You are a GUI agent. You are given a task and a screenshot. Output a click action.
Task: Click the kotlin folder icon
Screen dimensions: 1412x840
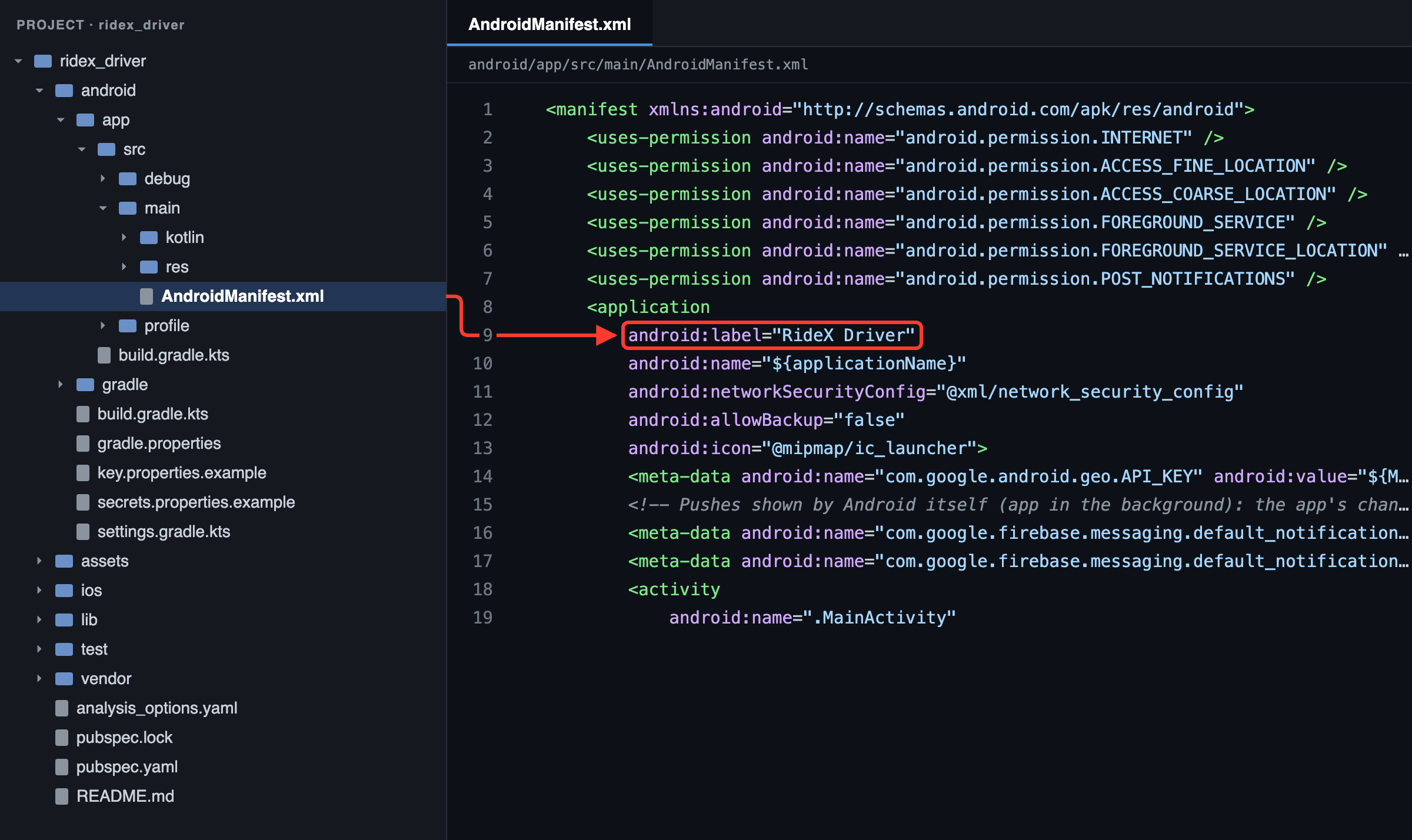149,238
